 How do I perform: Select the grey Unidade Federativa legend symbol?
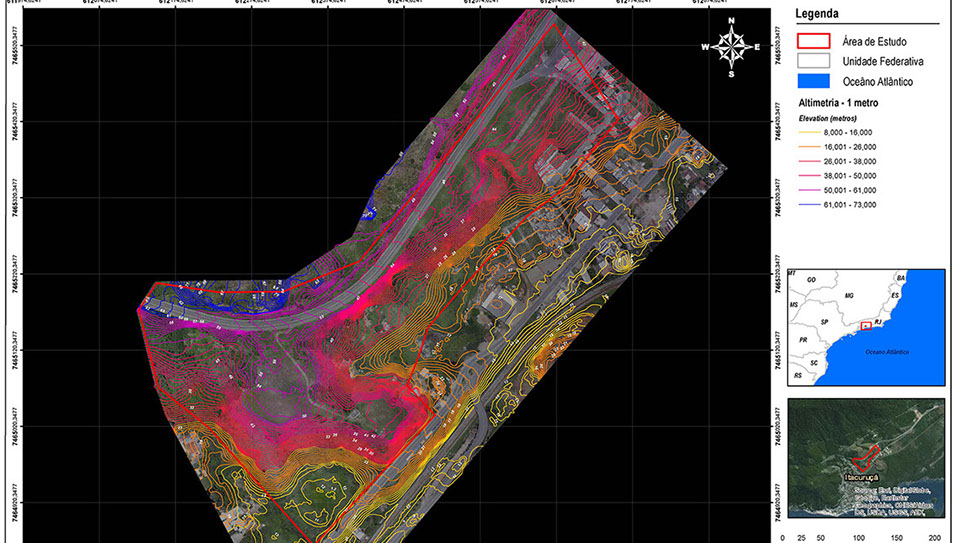(813, 62)
